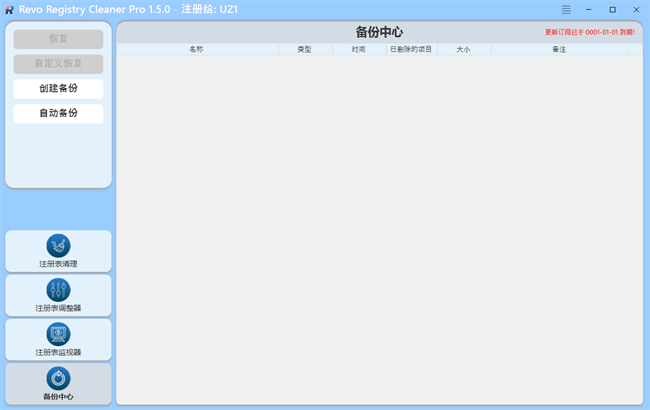This screenshot has height=410, width=650.
Task: Click the 自动备份 button
Action: pyautogui.click(x=58, y=113)
